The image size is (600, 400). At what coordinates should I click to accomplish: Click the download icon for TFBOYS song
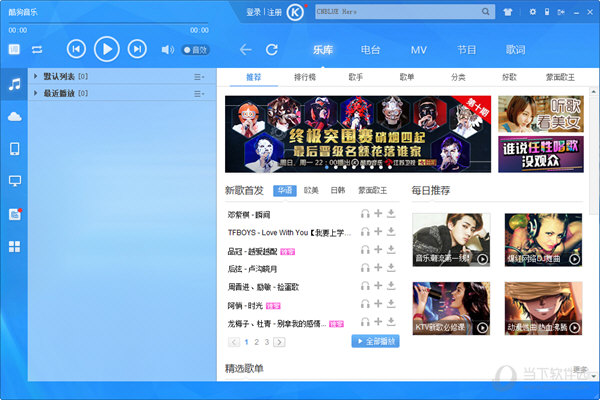(392, 232)
